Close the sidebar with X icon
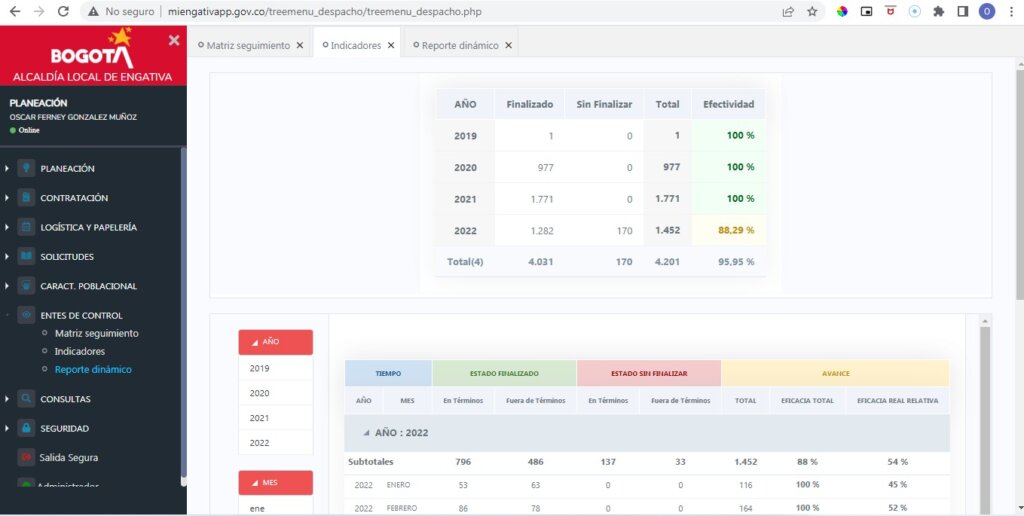This screenshot has width=1024, height=516. tap(174, 40)
